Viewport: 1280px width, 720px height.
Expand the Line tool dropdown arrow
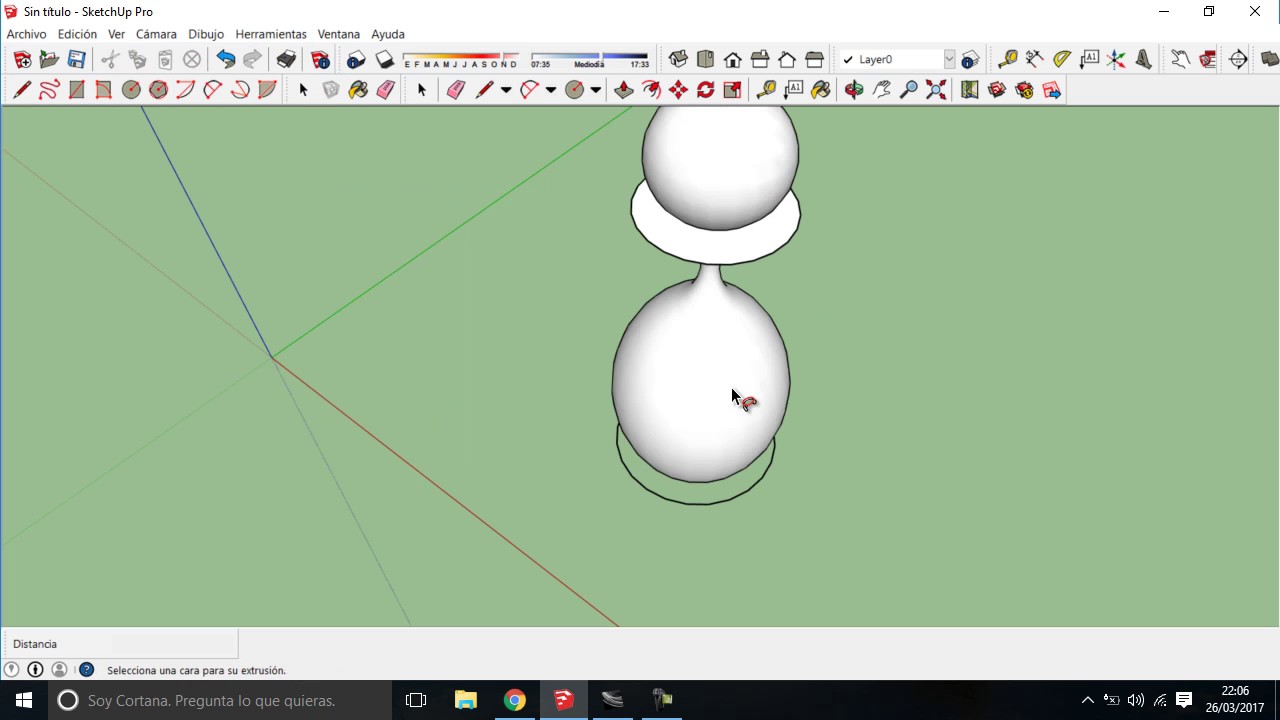coord(506,90)
